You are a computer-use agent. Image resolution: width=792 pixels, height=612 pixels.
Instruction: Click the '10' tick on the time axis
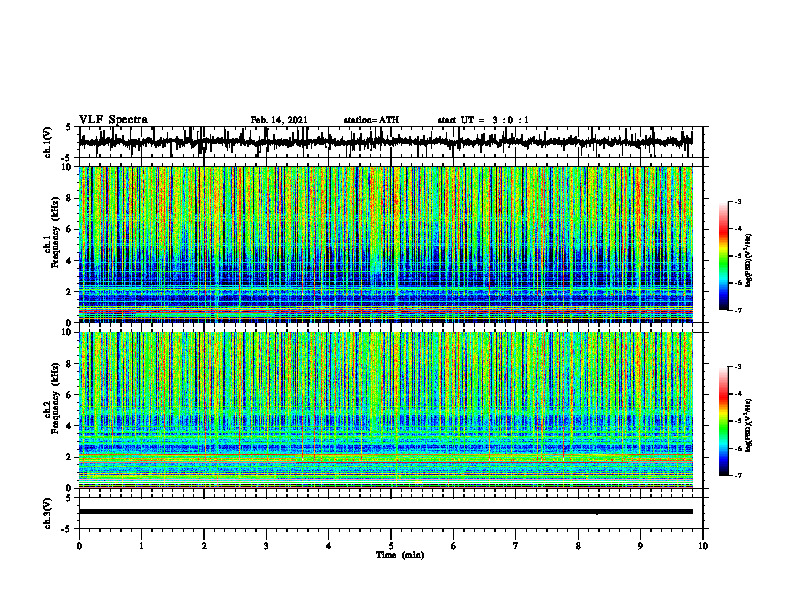coord(703,546)
